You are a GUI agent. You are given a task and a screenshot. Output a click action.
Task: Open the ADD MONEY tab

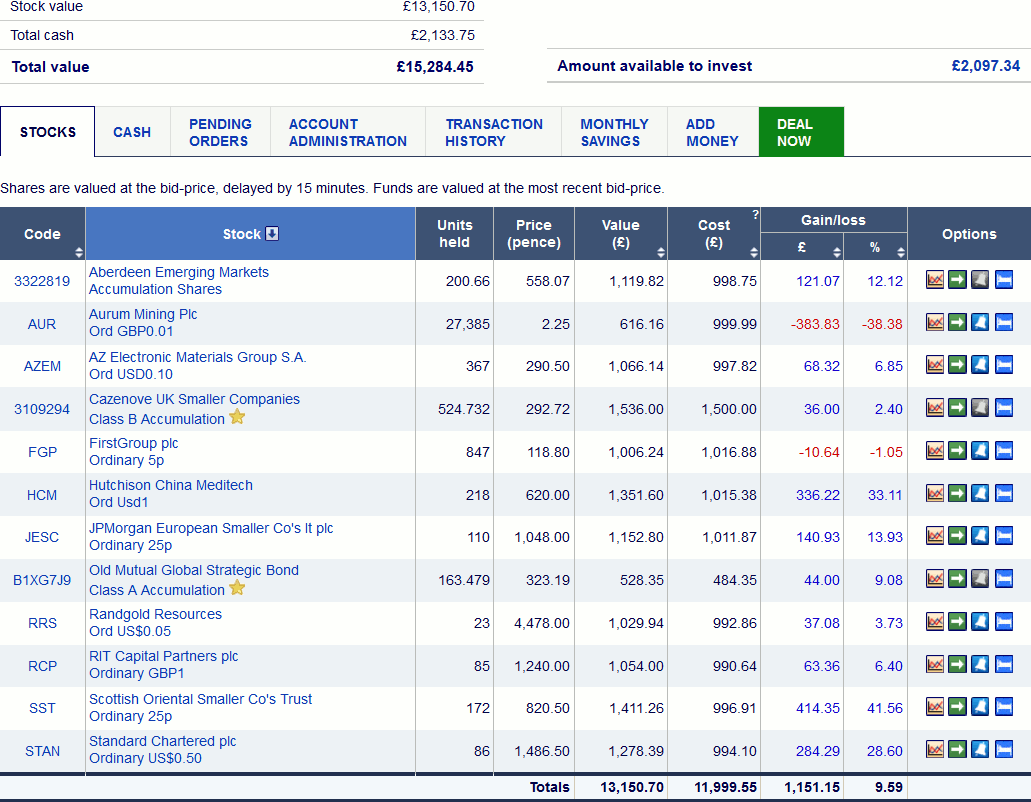coord(713,132)
